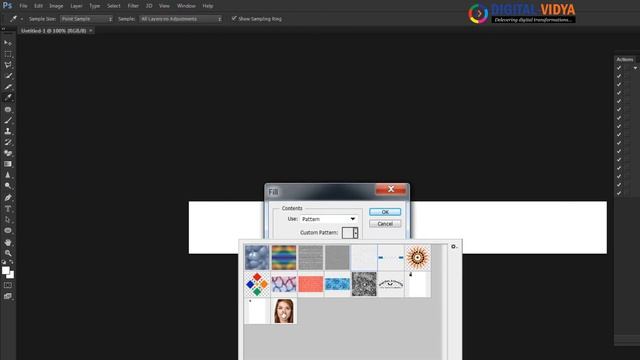Screen dimensions: 640x360
Task: Select the Ellipse shape tool
Action: point(8,231)
